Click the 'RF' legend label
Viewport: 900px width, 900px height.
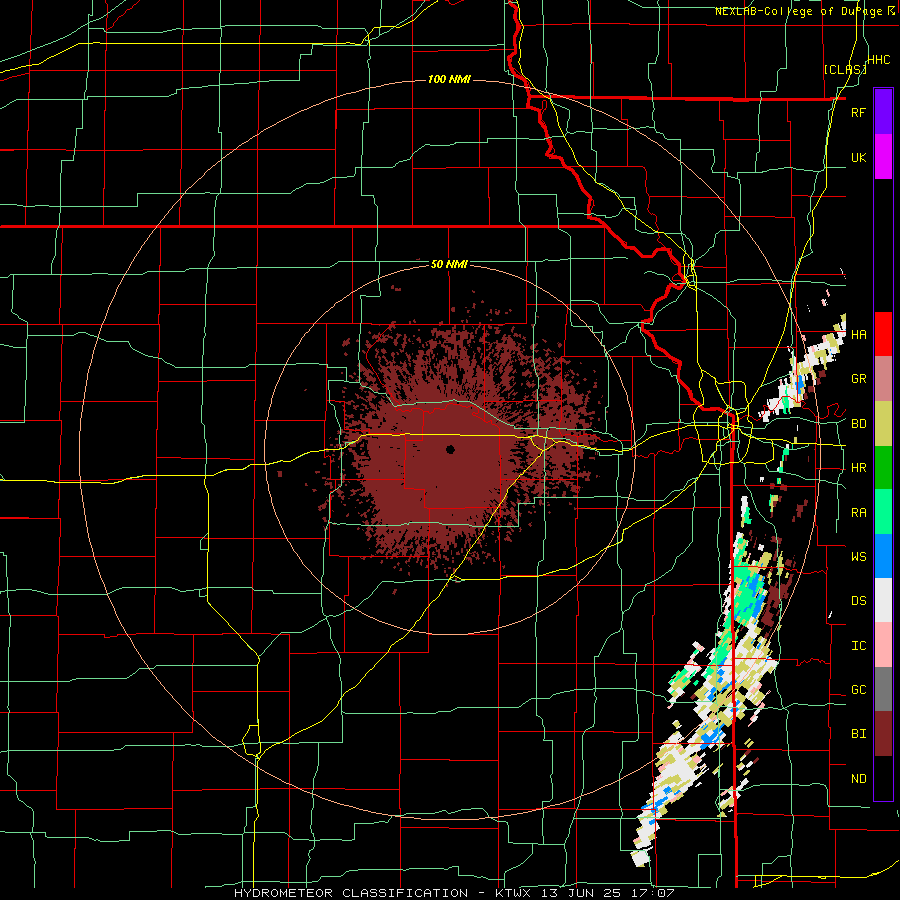click(858, 113)
